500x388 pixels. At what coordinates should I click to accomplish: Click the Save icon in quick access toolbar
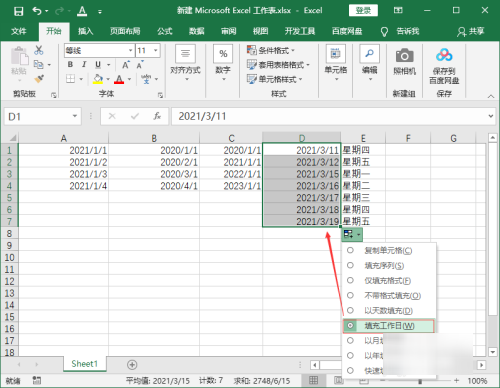(18, 11)
